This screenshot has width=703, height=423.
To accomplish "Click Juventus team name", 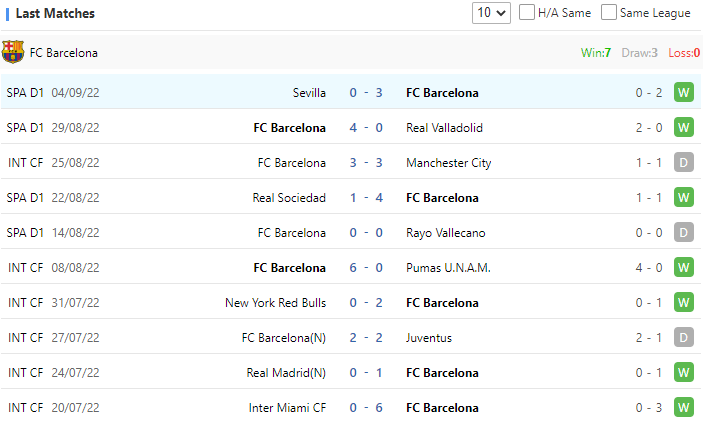I will click(x=429, y=338).
